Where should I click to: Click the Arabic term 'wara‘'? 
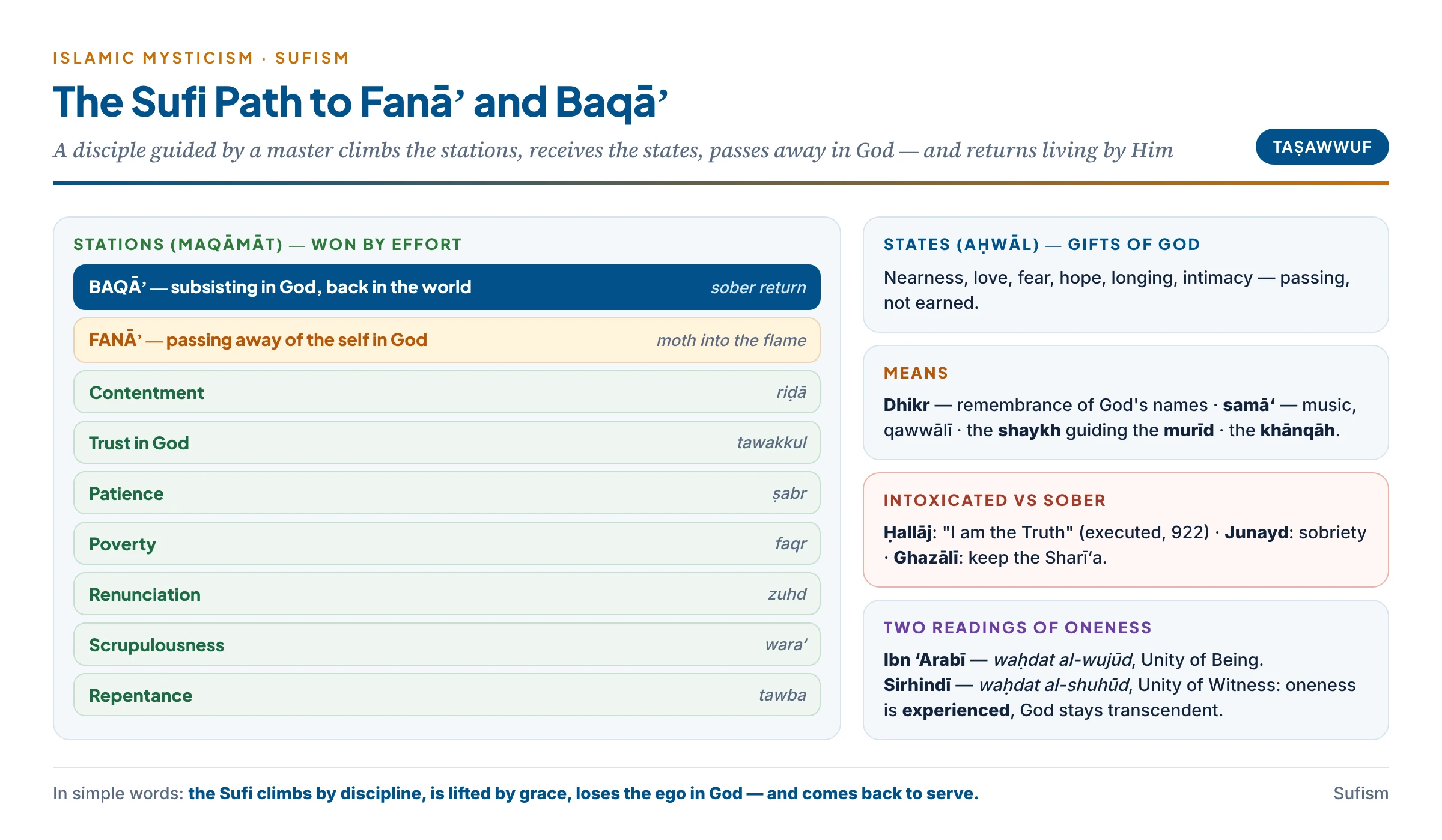786,645
